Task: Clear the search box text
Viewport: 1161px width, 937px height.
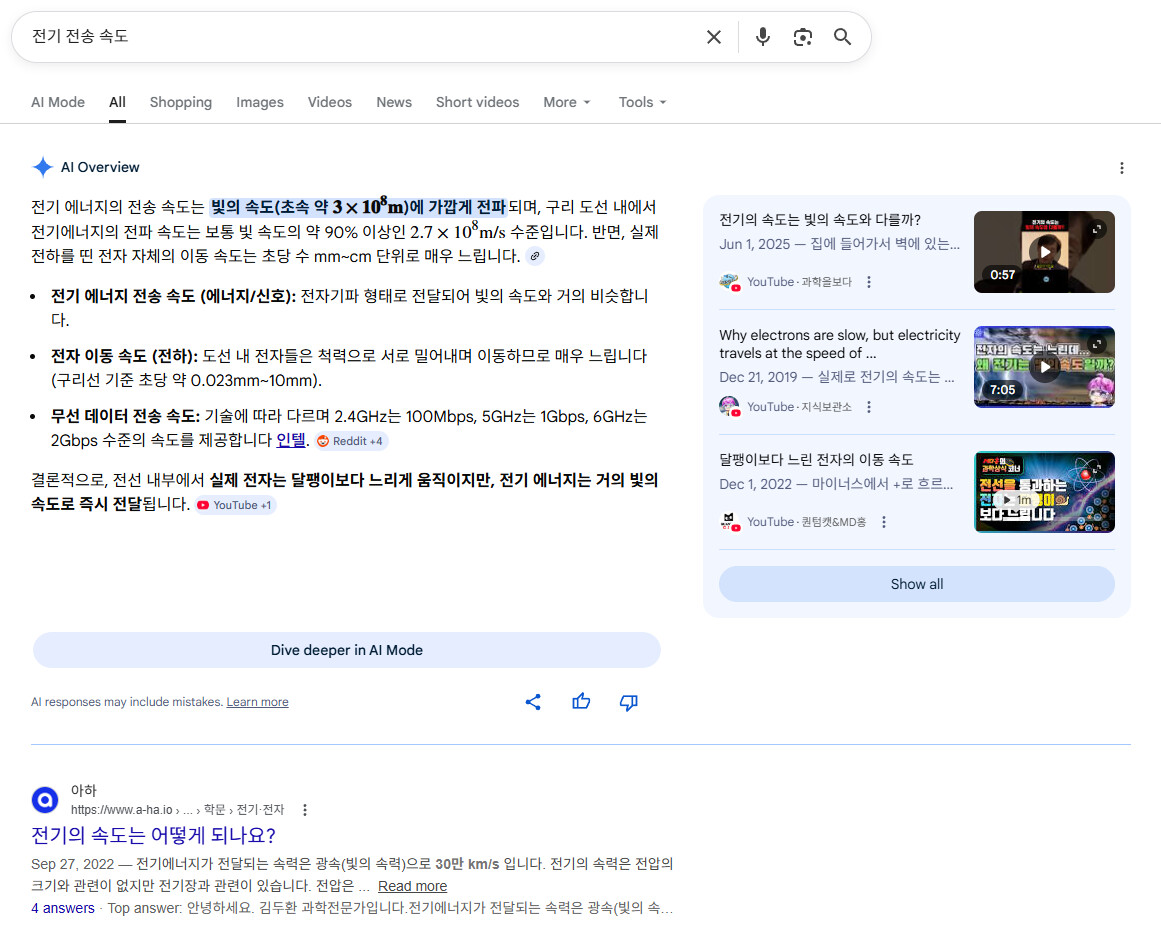Action: (714, 37)
